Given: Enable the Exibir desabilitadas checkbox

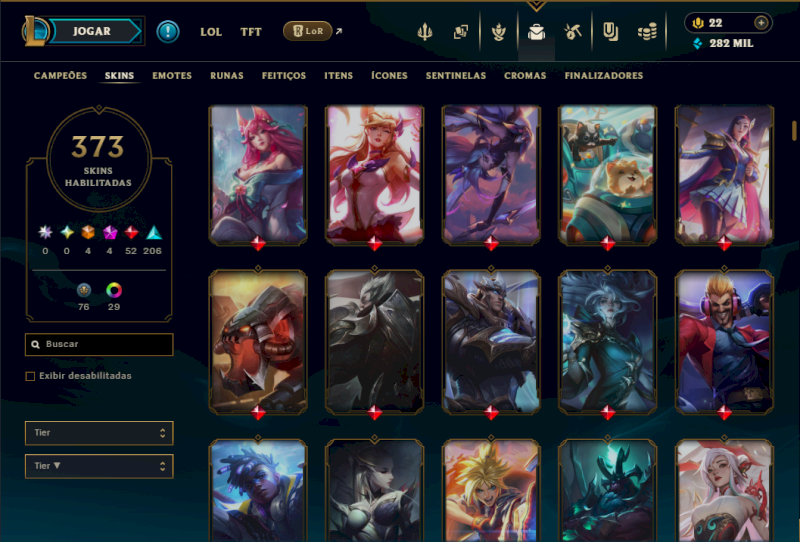Looking at the screenshot, I should [x=30, y=376].
